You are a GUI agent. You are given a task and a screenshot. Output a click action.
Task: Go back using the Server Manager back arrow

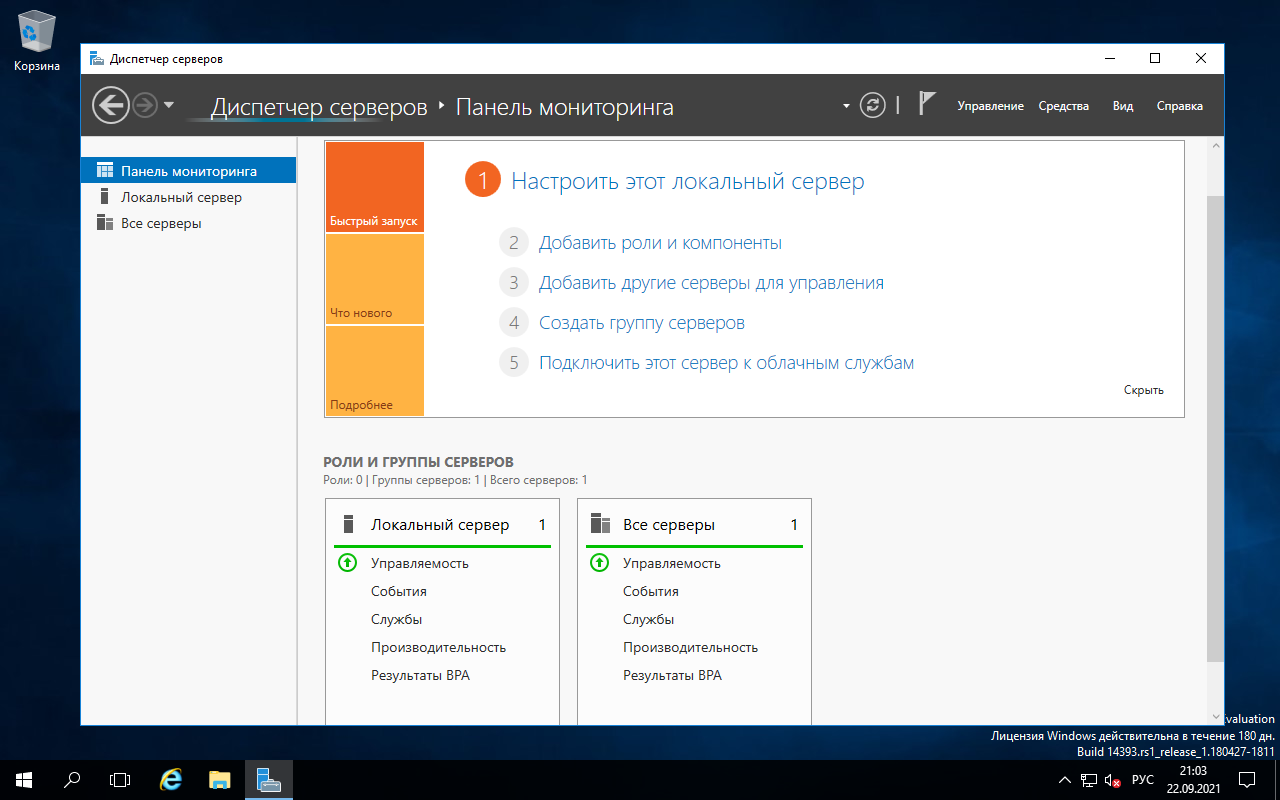point(111,105)
